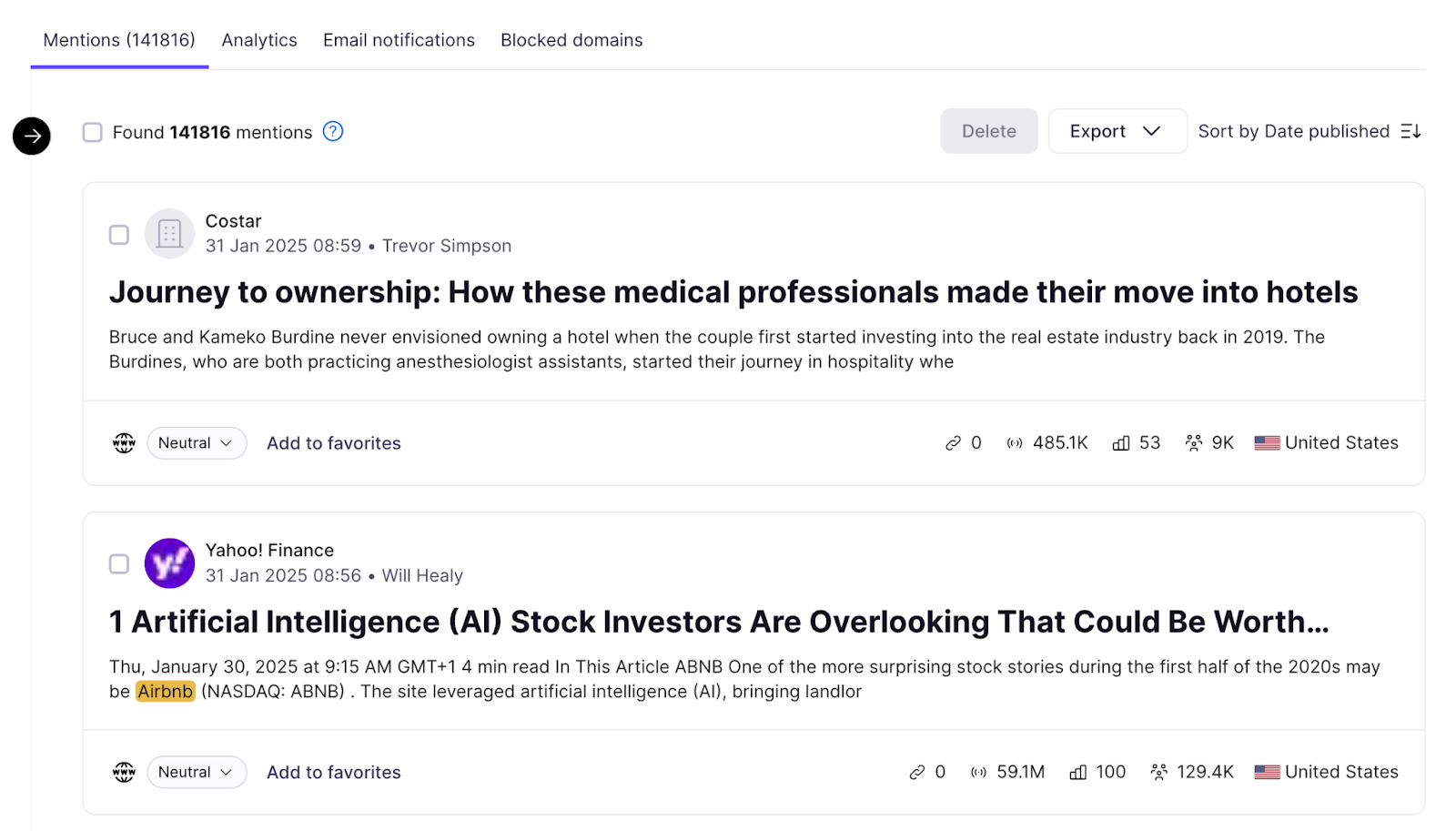The image size is (1456, 831).
Task: Expand the sidebar with the arrow icon
Action: point(31,136)
